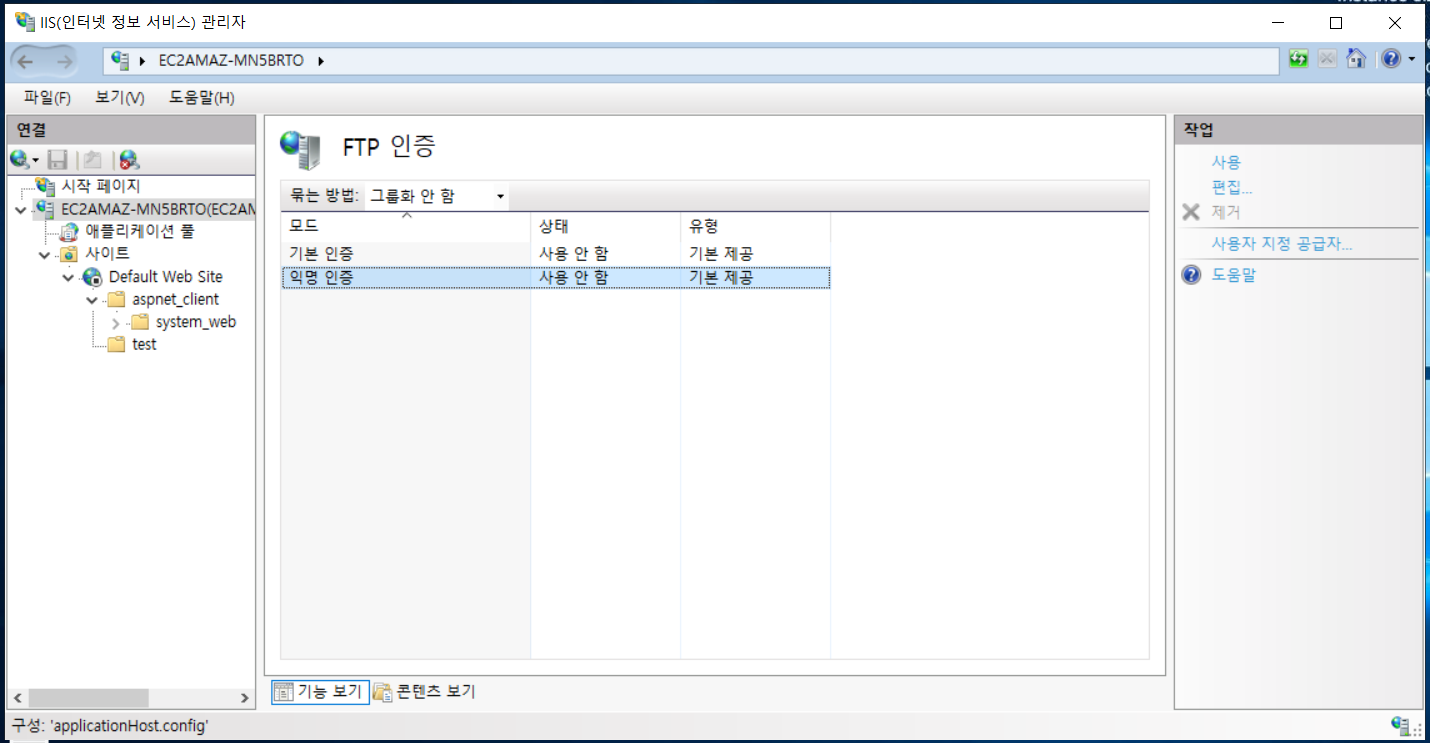Click the right arrow of the 연결 panel scrollbar
1430x743 pixels.
[246, 698]
